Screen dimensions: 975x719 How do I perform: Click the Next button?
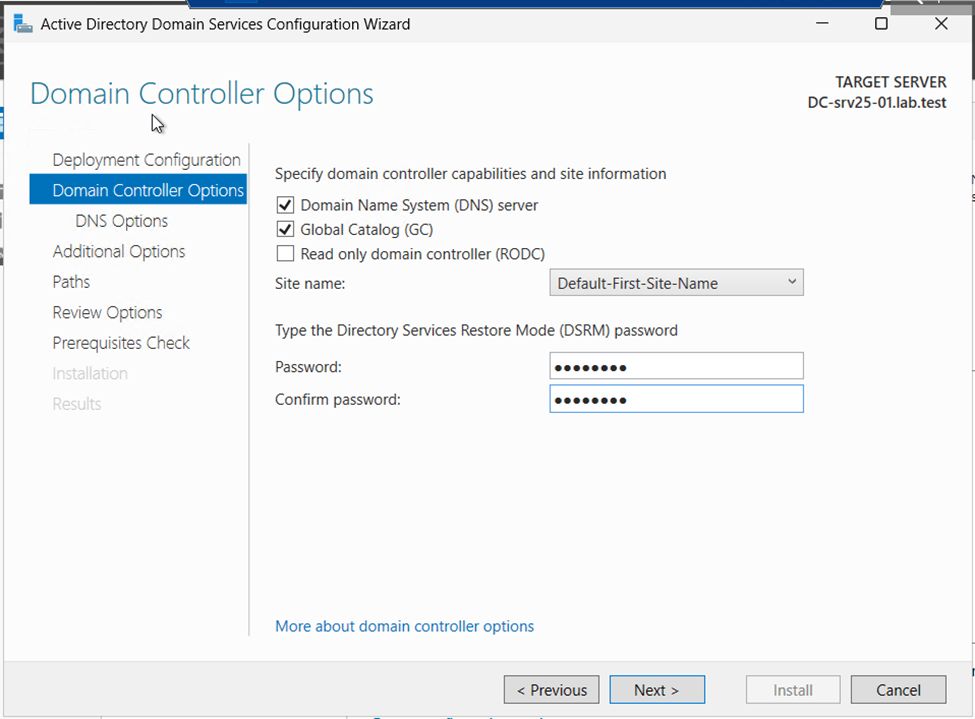pyautogui.click(x=657, y=690)
